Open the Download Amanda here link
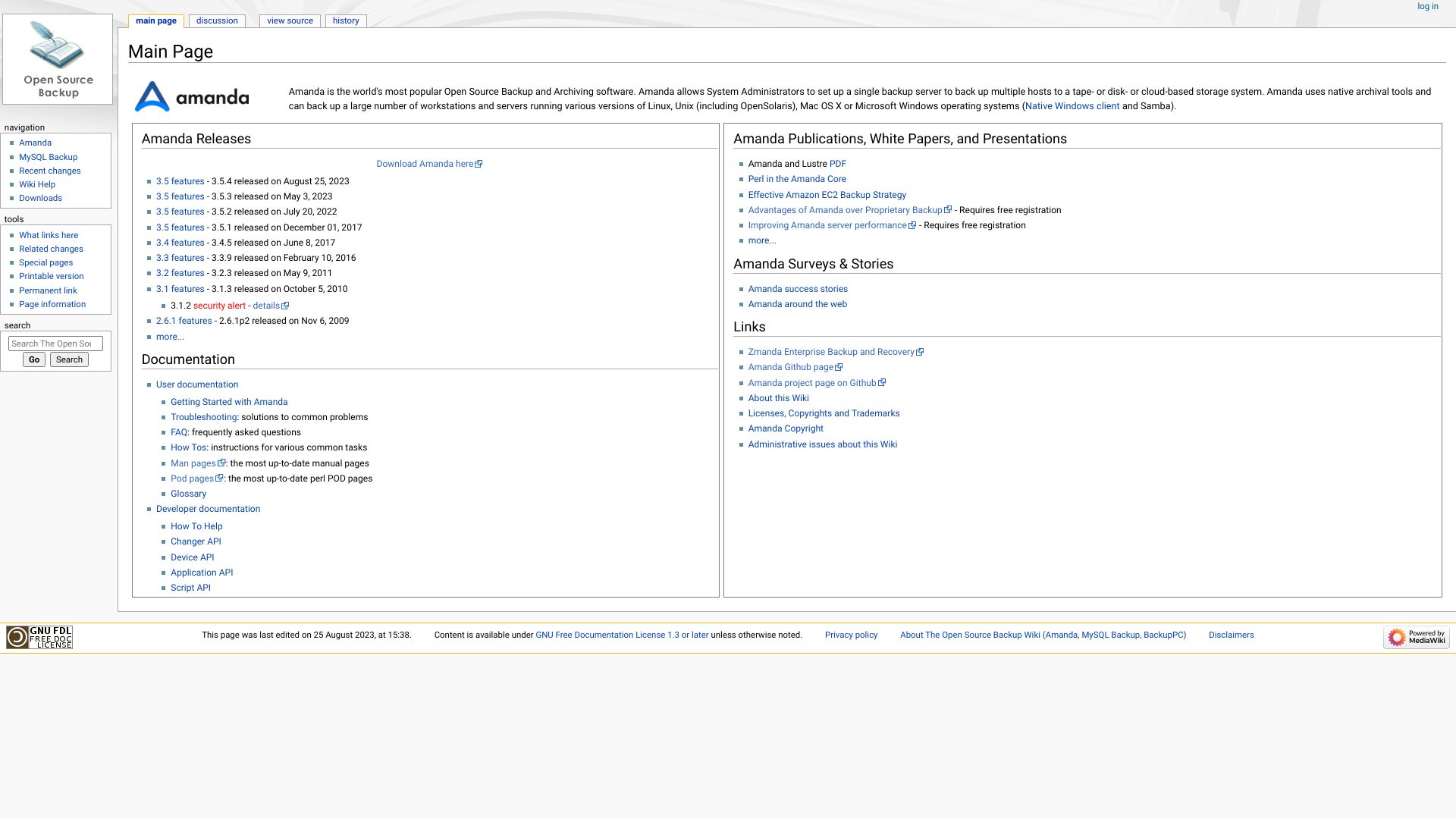The image size is (1456, 819). coord(429,165)
